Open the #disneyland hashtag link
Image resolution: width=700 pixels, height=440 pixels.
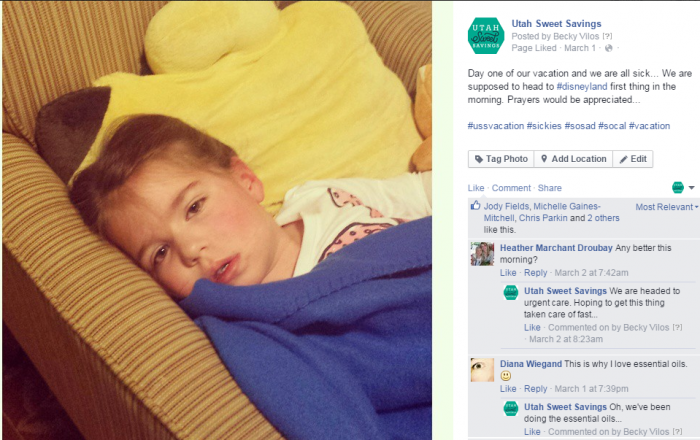[x=582, y=87]
